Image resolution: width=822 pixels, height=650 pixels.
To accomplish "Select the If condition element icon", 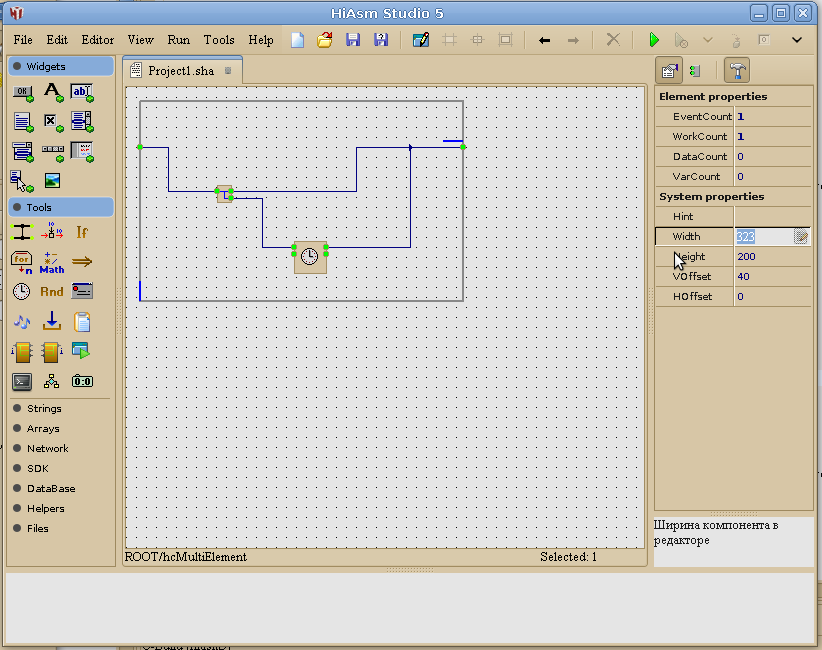I will [82, 232].
